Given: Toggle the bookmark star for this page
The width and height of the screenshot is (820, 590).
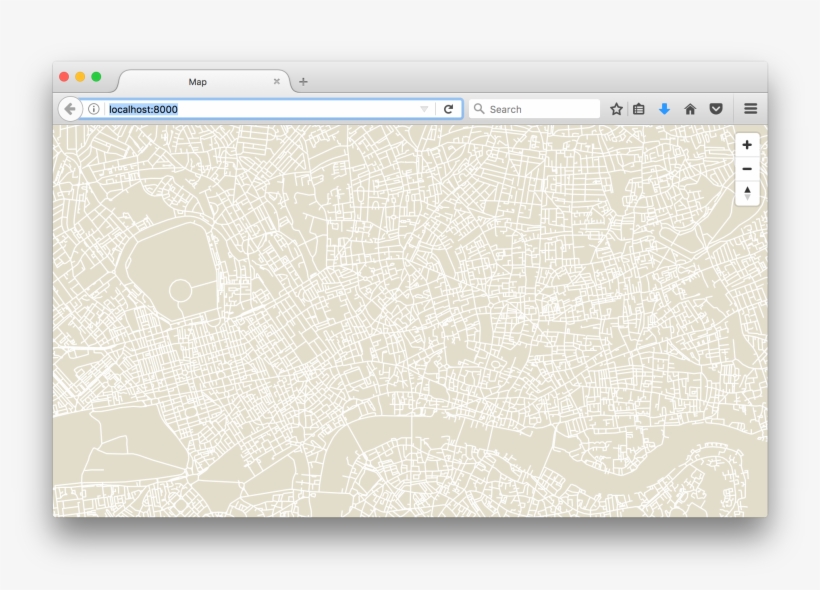Looking at the screenshot, I should (x=615, y=108).
